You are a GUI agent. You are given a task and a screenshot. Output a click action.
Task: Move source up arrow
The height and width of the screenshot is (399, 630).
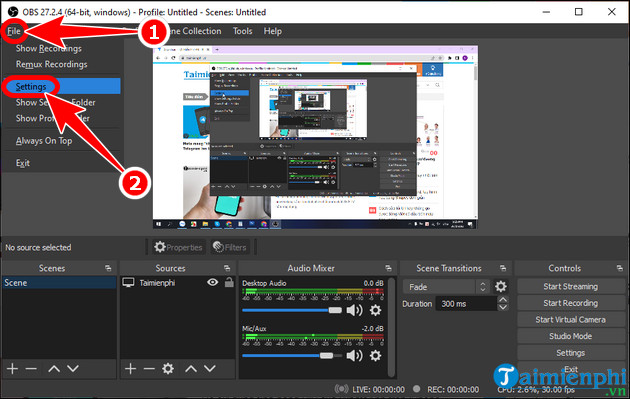point(191,368)
